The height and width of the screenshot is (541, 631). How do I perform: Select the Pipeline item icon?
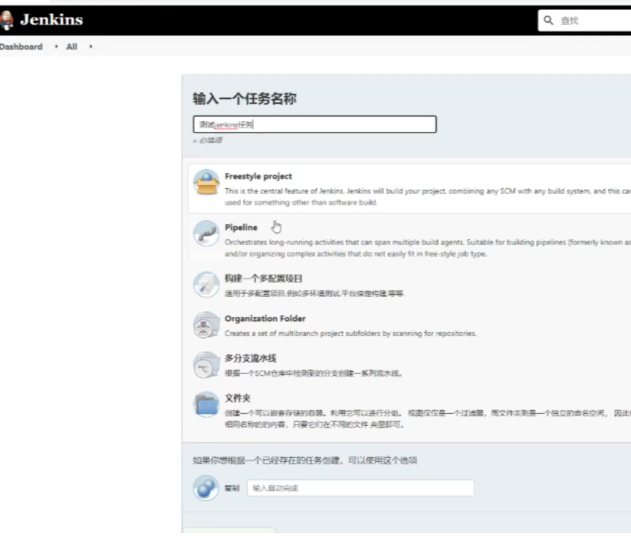(206, 233)
